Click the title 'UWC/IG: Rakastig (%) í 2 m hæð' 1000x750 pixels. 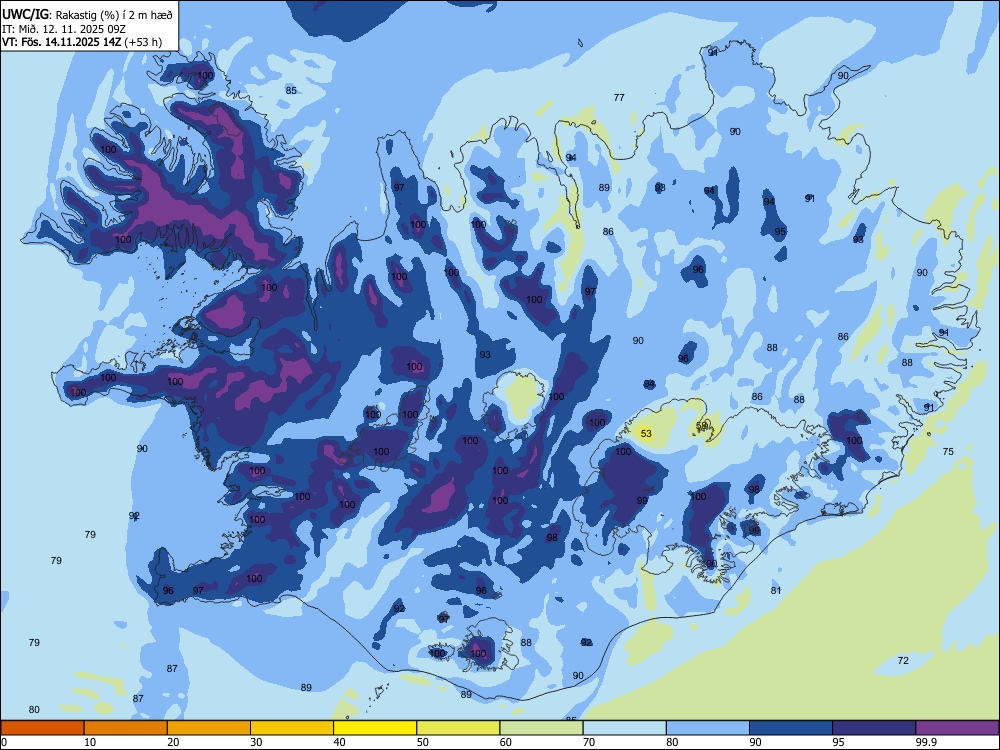coord(87,14)
